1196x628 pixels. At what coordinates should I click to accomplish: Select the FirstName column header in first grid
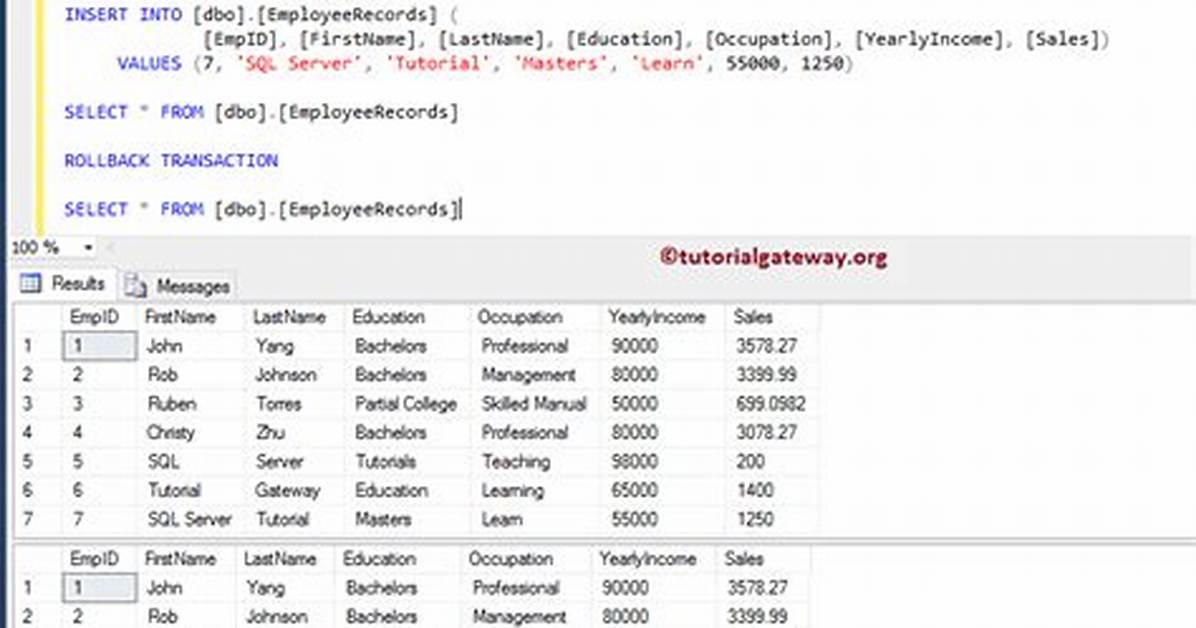(181, 317)
